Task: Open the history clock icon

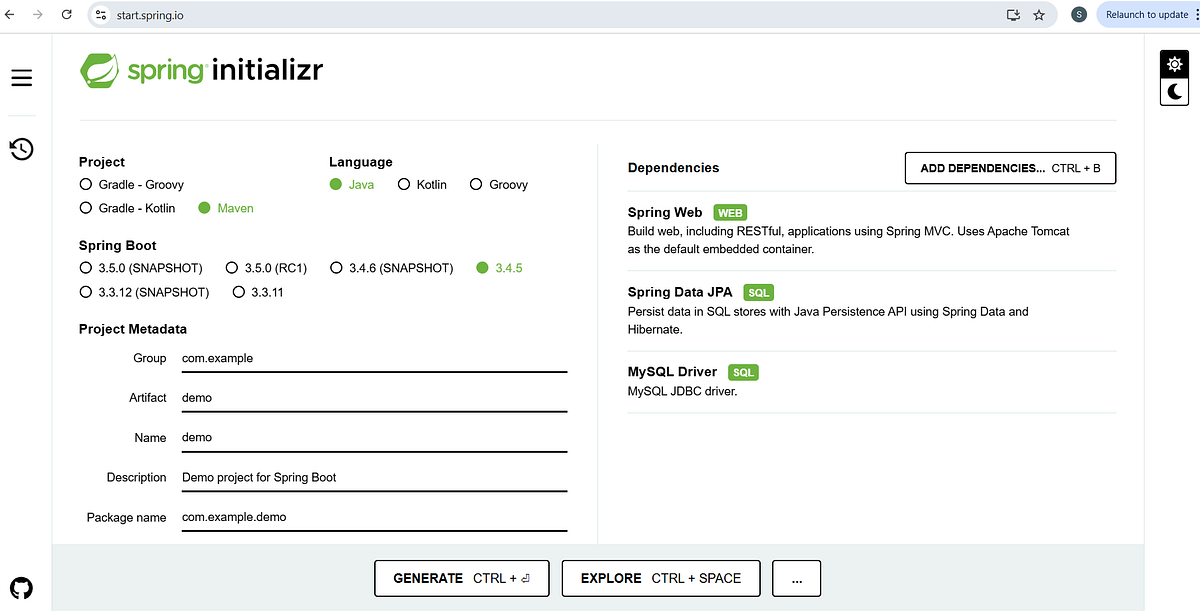Action: [22, 149]
